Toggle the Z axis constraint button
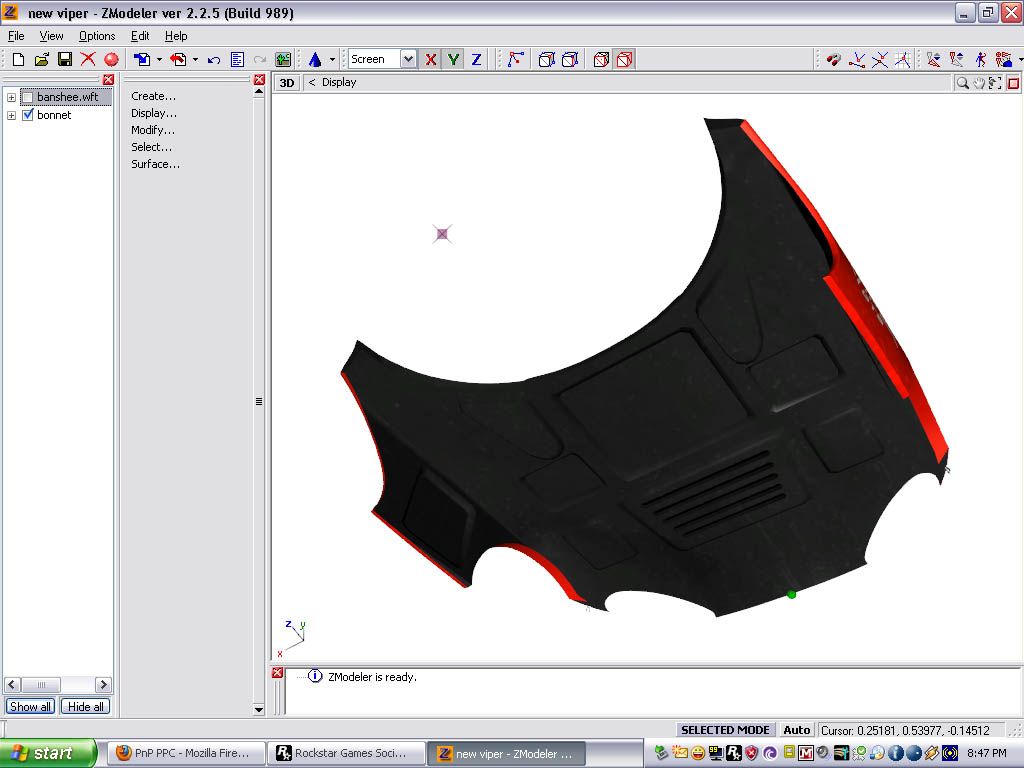 click(x=476, y=60)
